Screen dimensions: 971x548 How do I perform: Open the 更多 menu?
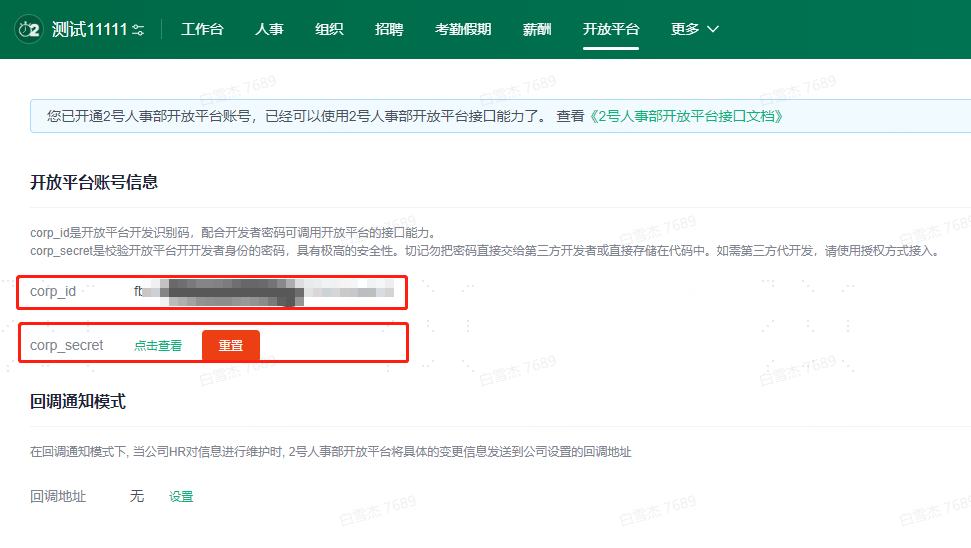click(685, 29)
